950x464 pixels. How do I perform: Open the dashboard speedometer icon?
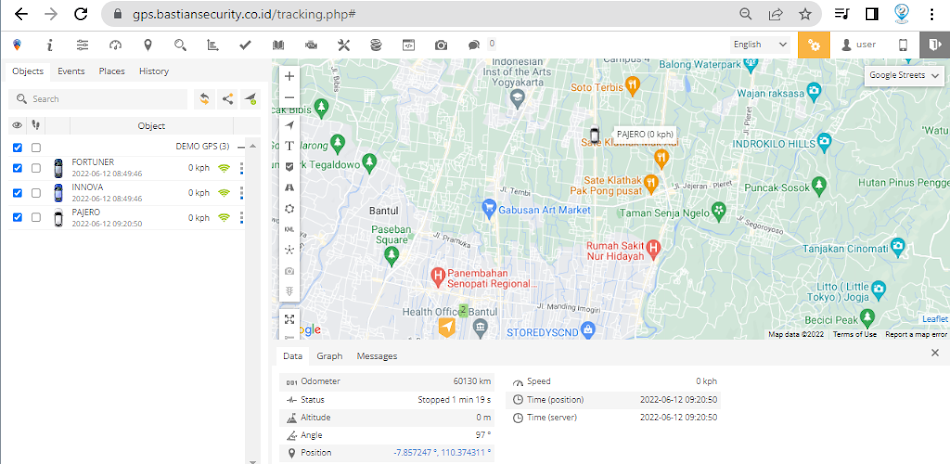(115, 45)
